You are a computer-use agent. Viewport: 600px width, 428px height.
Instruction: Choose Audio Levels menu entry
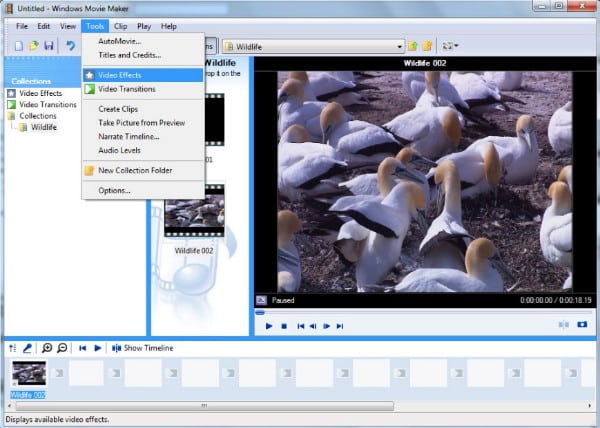point(143,150)
